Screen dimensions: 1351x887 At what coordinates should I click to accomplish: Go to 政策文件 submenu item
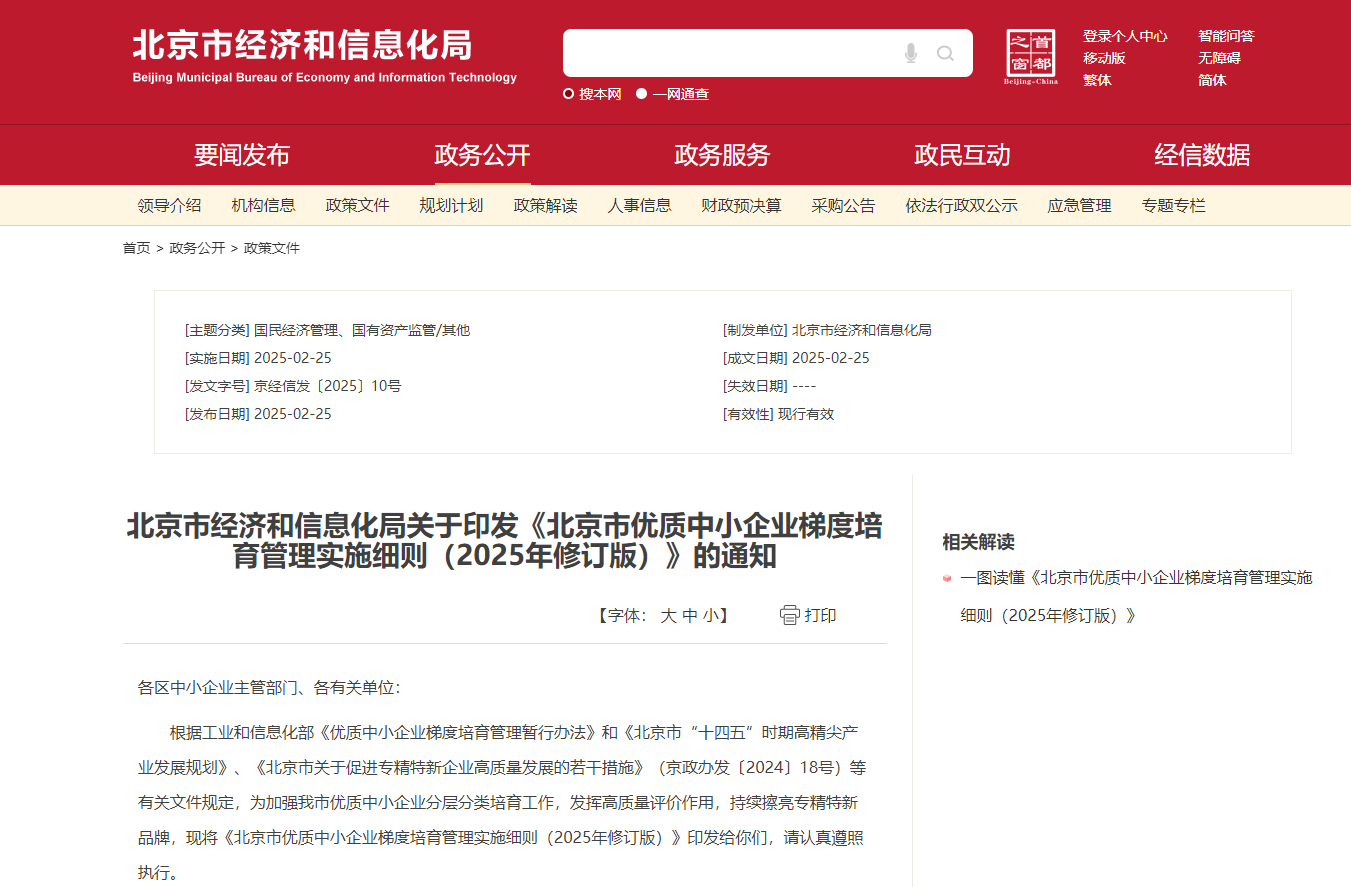coord(357,205)
